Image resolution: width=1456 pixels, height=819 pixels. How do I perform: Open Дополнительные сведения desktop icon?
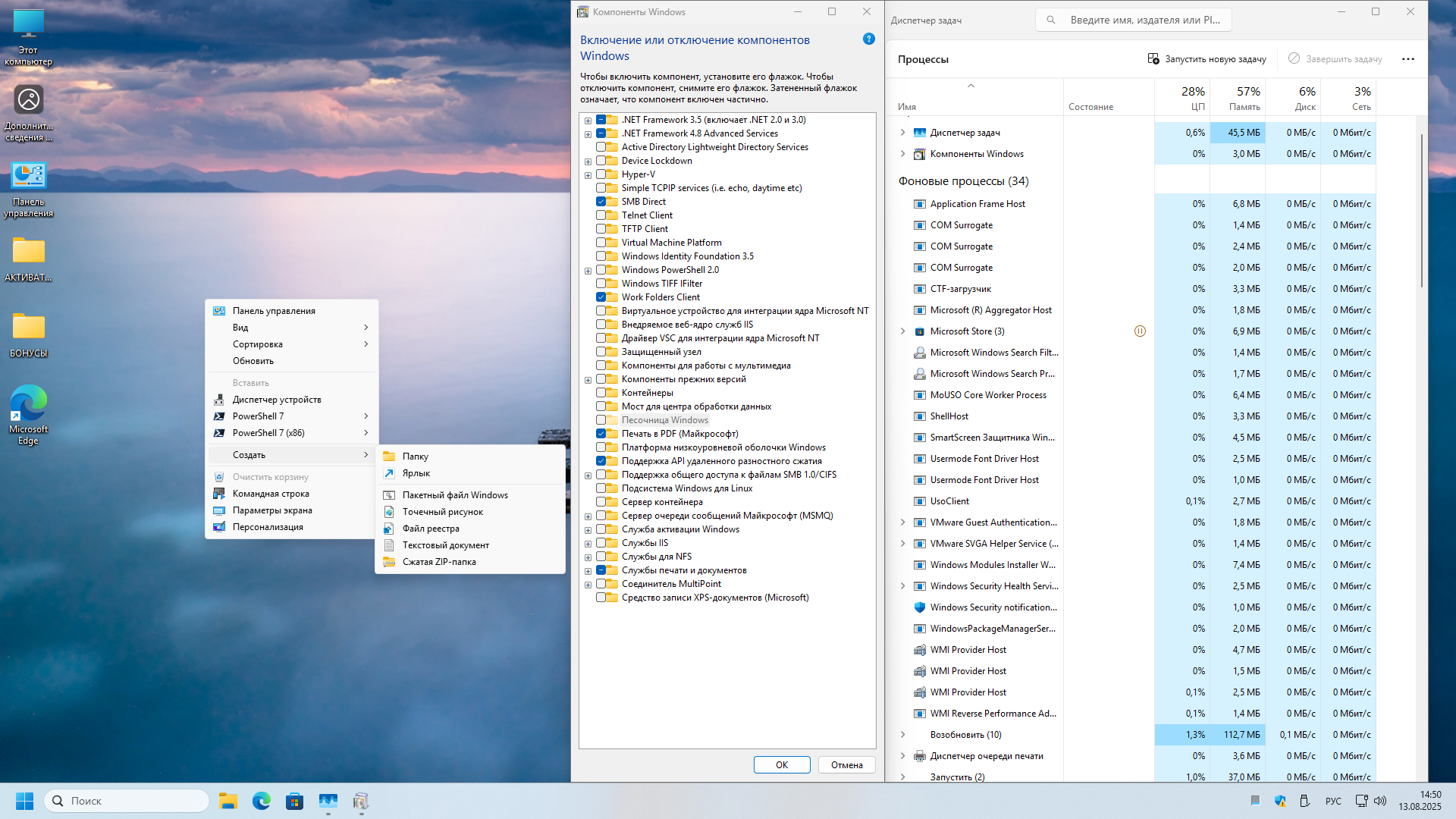29,114
